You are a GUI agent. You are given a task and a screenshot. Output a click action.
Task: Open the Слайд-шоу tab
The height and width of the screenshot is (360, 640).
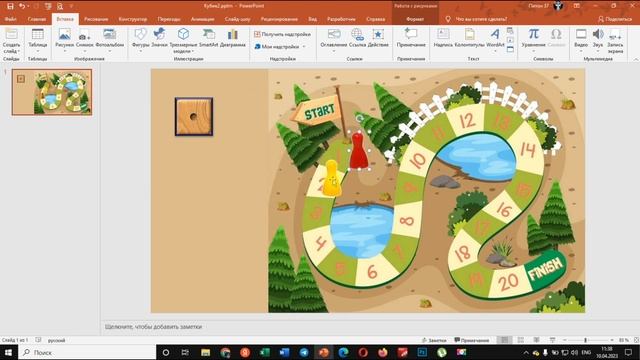click(237, 19)
